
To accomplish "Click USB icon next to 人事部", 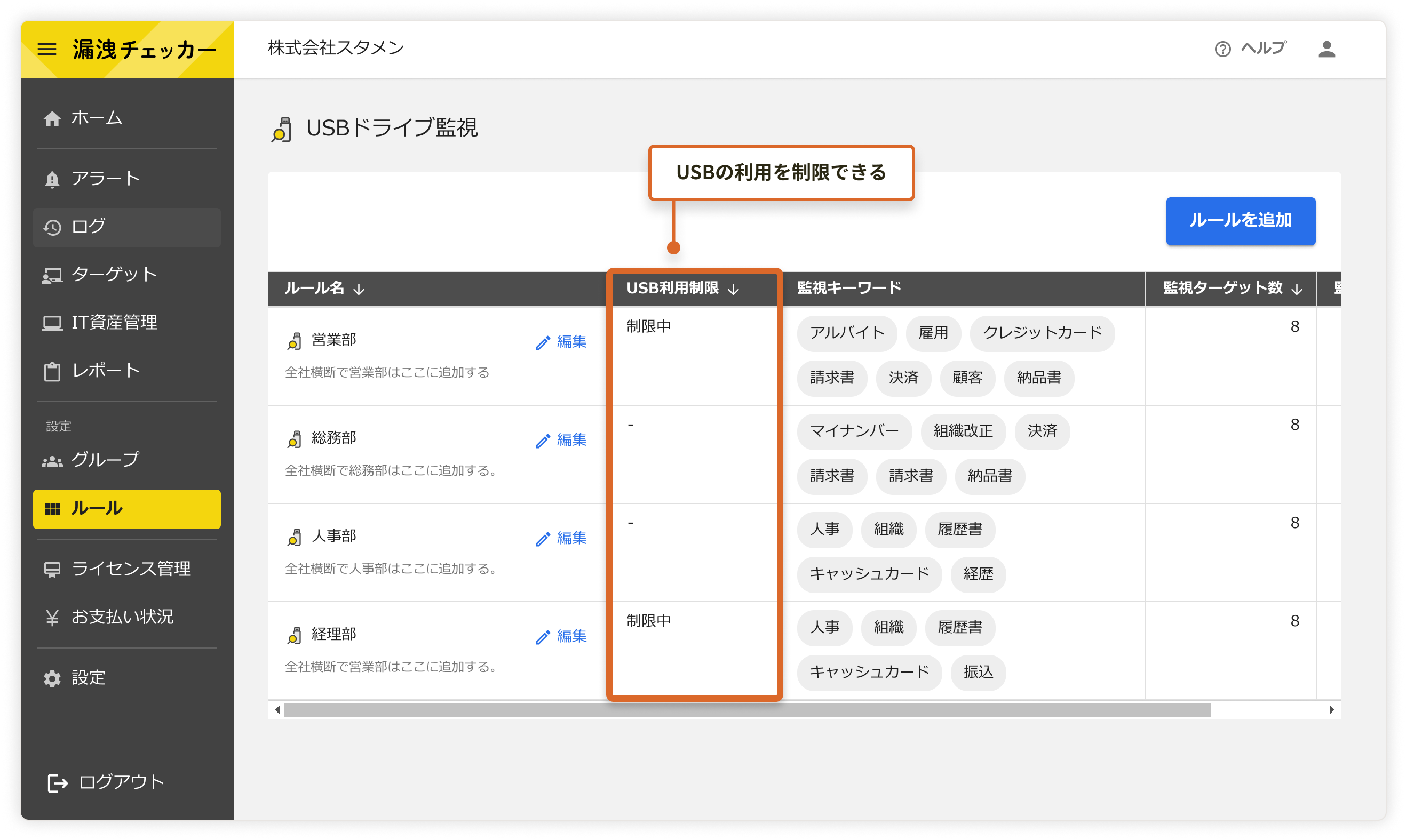I will pyautogui.click(x=294, y=537).
